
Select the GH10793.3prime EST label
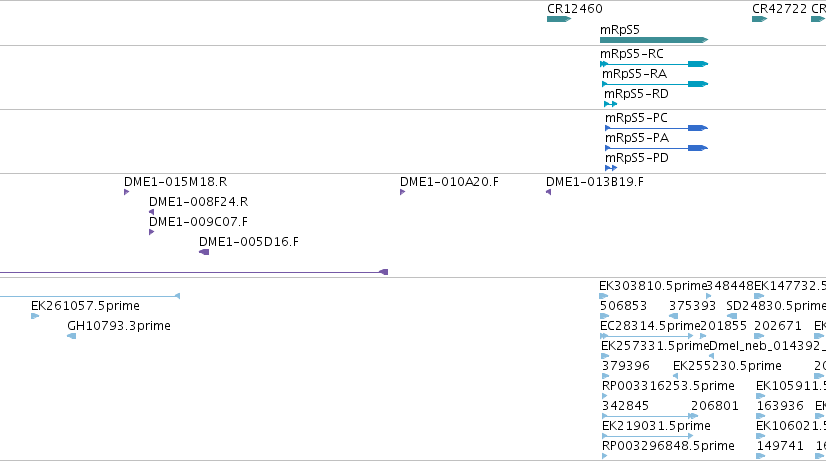119,326
